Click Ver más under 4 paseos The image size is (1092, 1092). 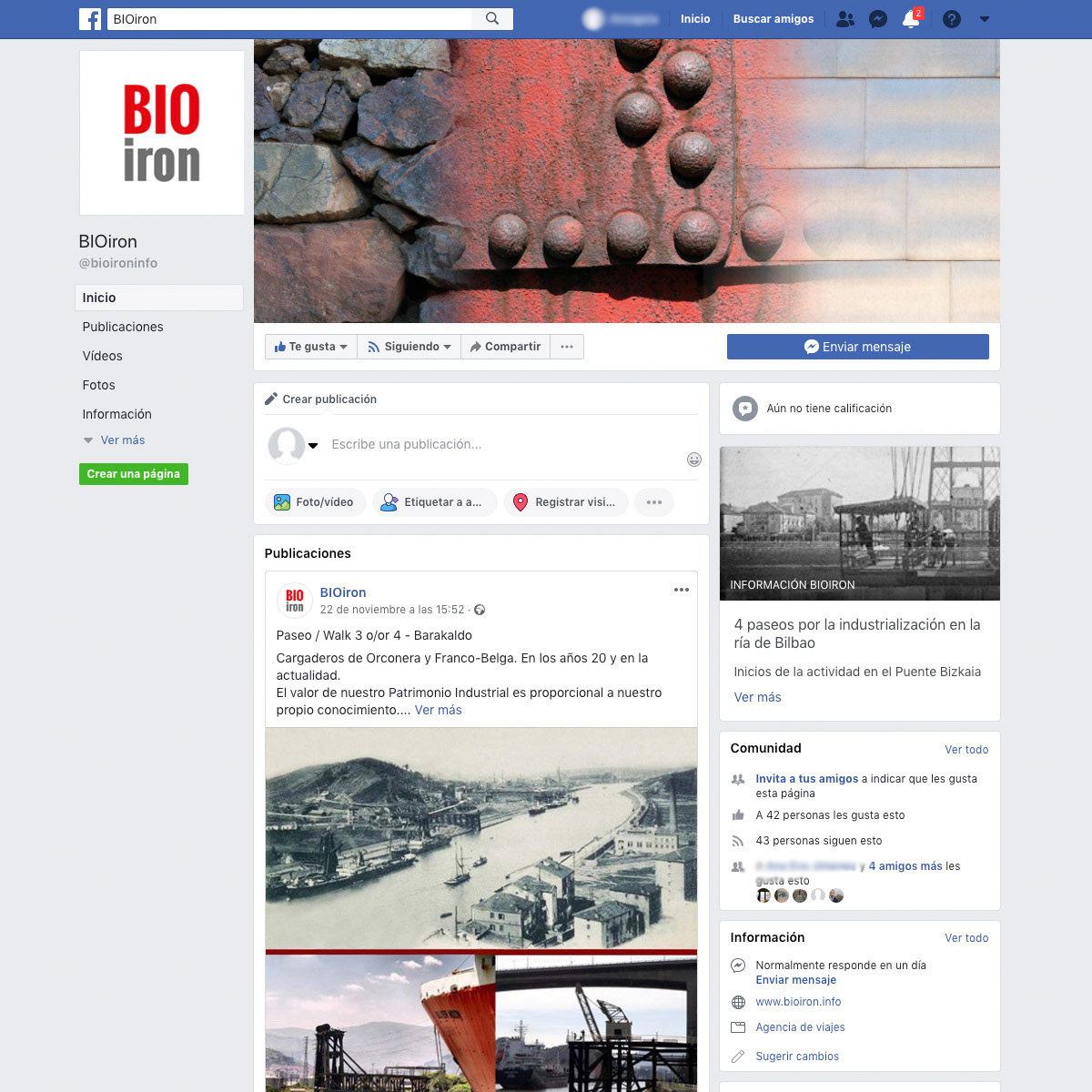tap(757, 697)
